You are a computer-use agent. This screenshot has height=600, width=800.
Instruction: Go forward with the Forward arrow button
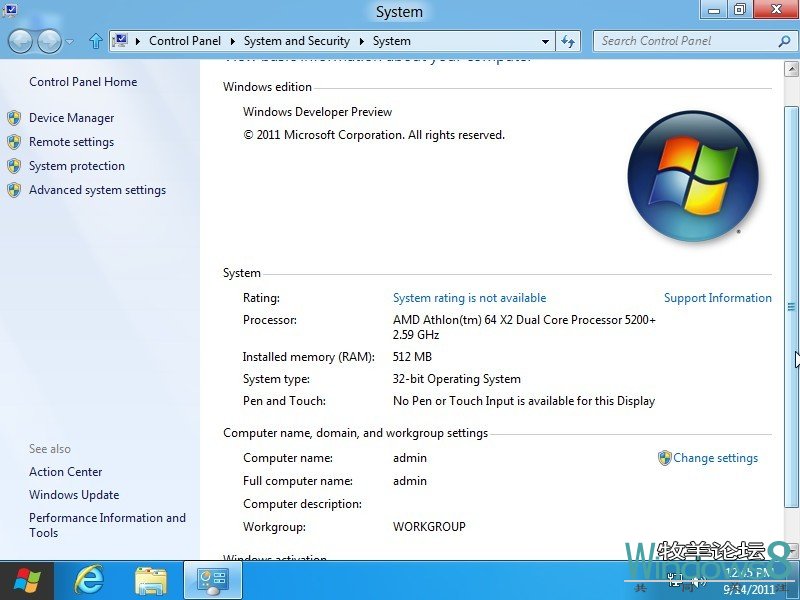tap(49, 41)
